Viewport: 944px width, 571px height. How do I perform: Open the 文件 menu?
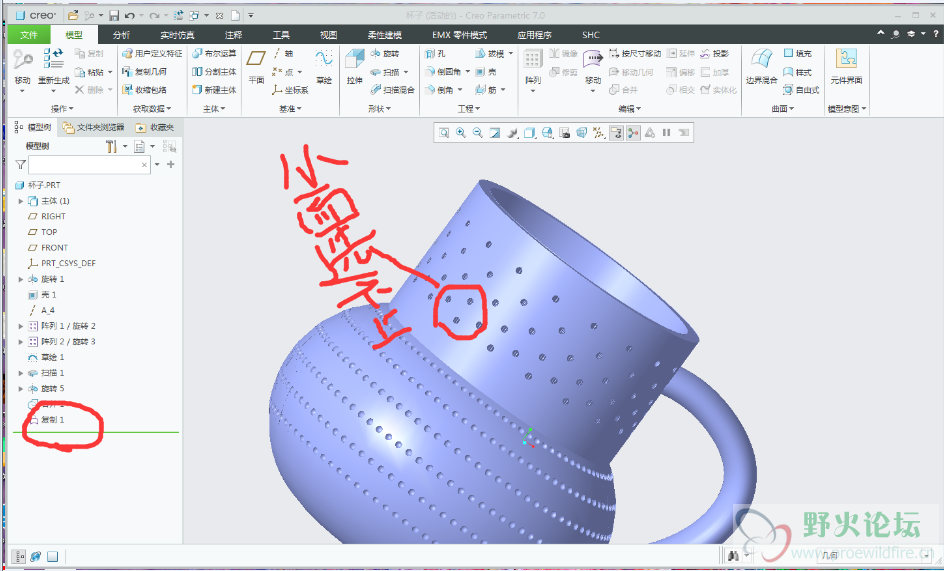28,35
